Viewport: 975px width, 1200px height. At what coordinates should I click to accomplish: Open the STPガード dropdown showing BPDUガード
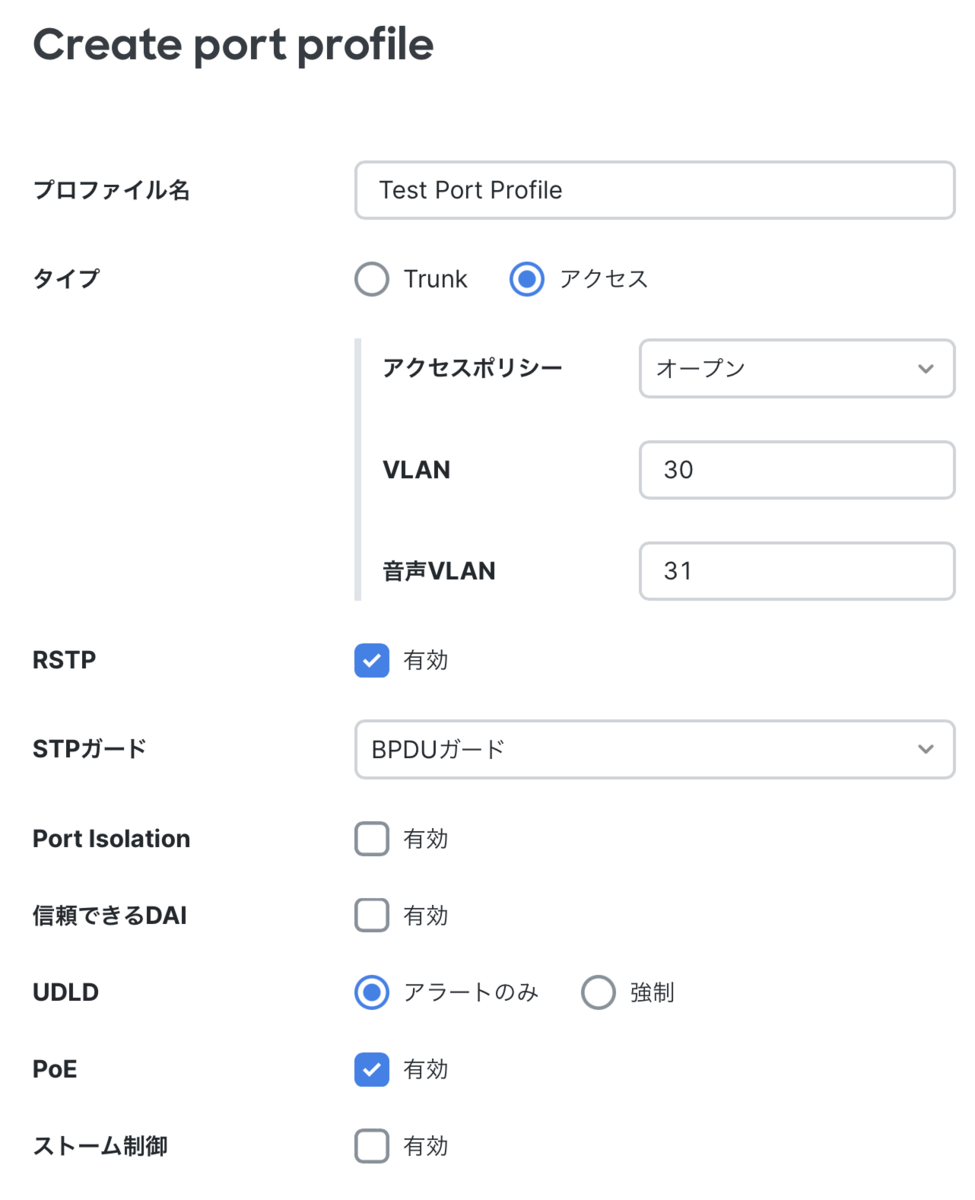click(x=654, y=749)
